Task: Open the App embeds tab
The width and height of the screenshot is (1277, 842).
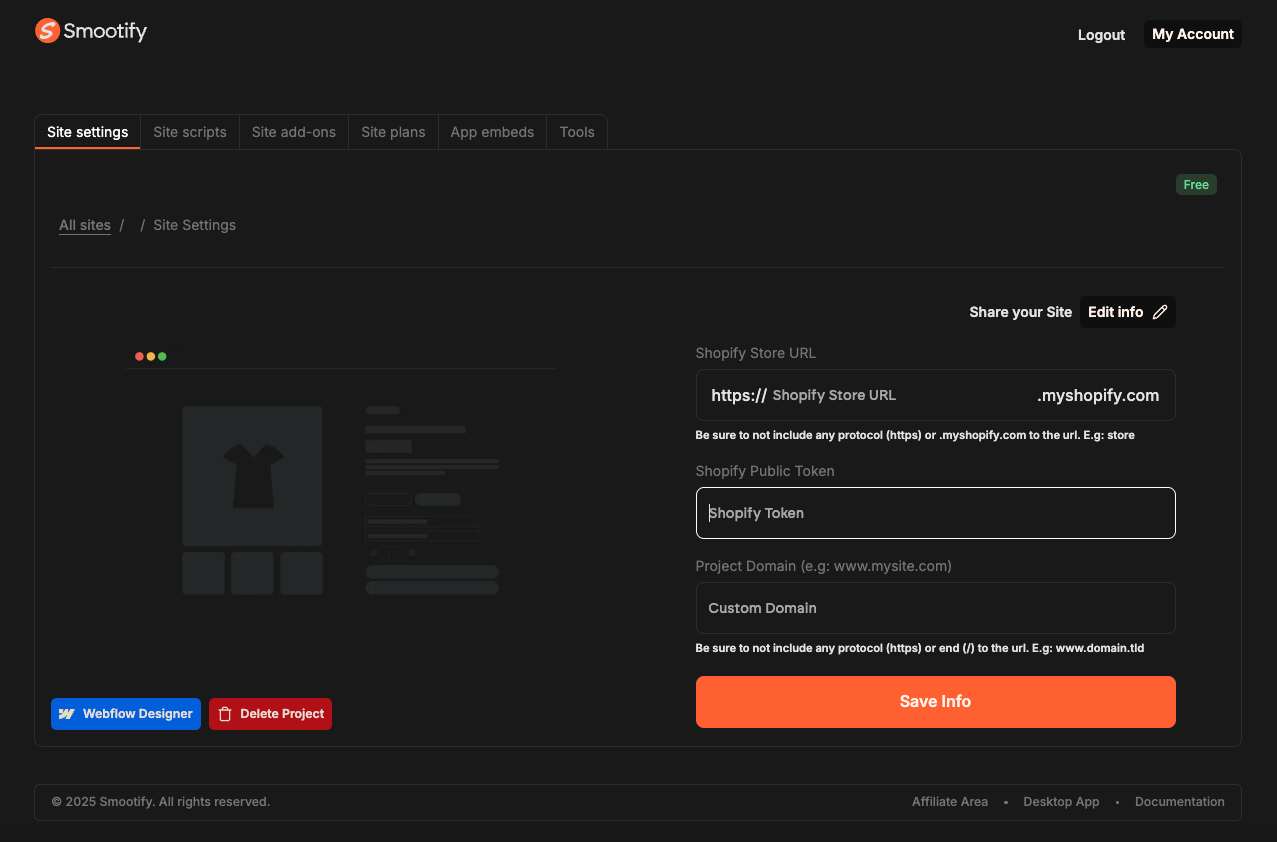Action: point(492,132)
